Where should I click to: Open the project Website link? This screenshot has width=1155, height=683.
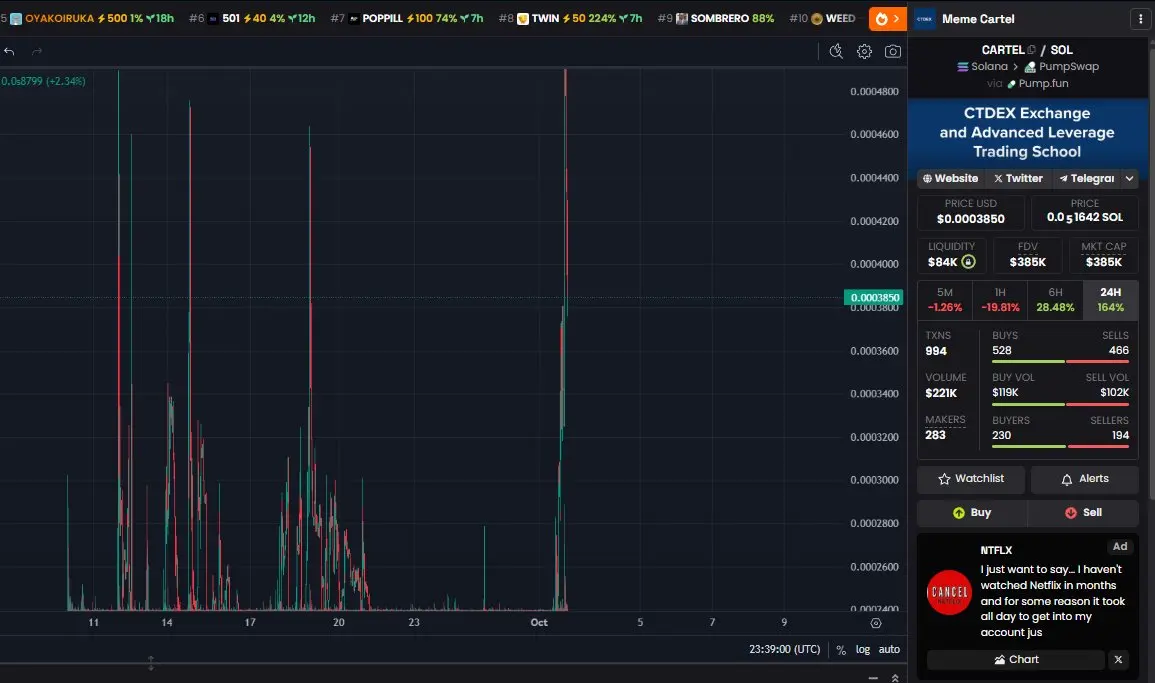click(950, 178)
